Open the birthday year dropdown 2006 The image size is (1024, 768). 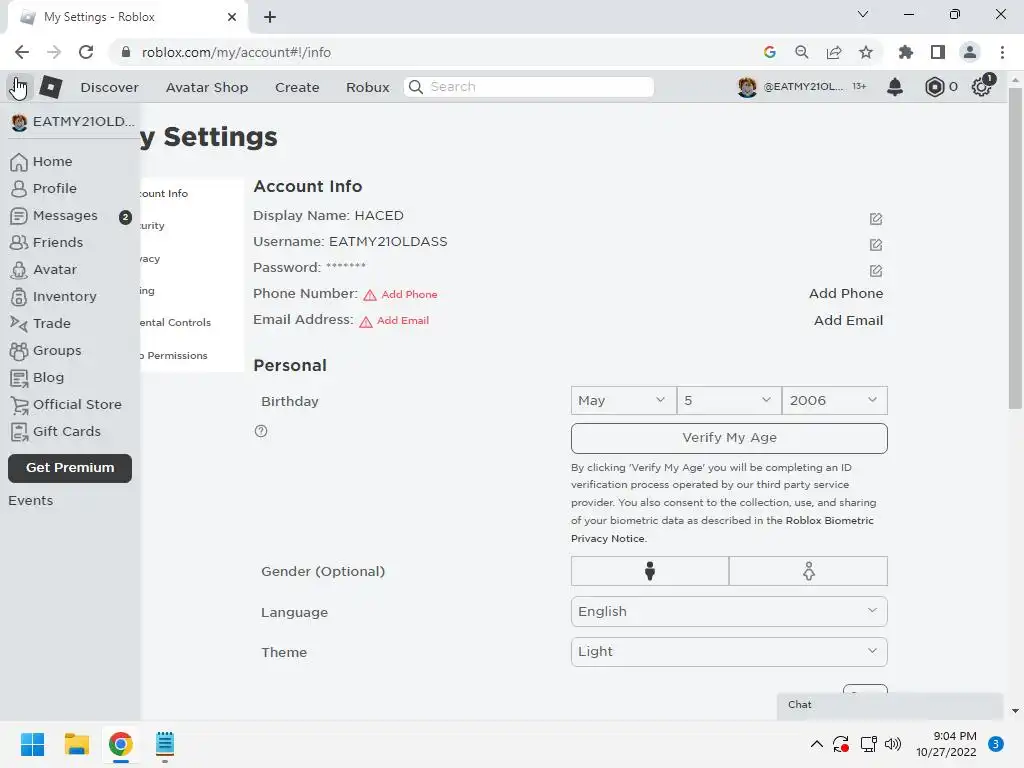click(835, 400)
